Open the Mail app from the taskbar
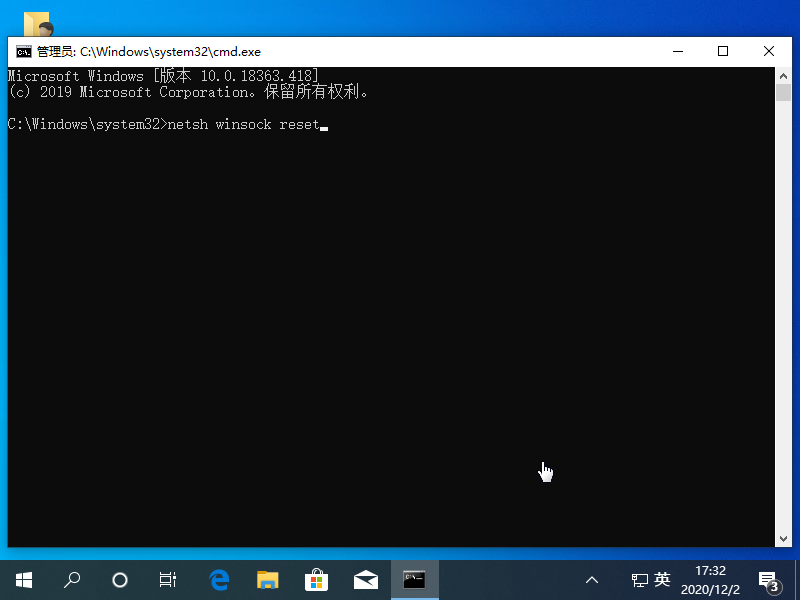 click(366, 580)
